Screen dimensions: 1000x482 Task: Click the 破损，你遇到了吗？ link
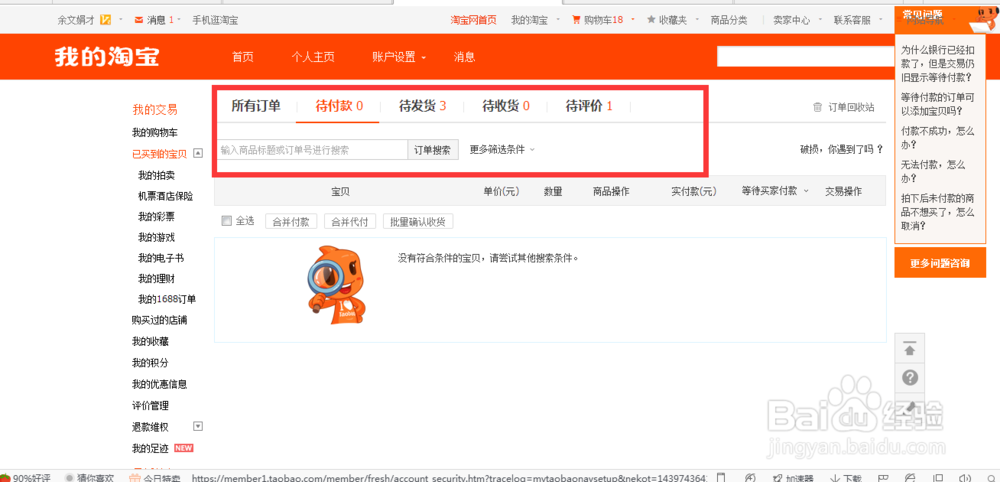(842, 149)
